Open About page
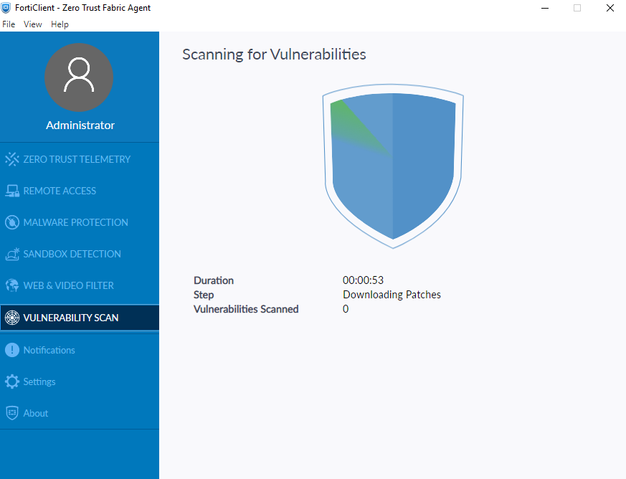 [x=79, y=413]
